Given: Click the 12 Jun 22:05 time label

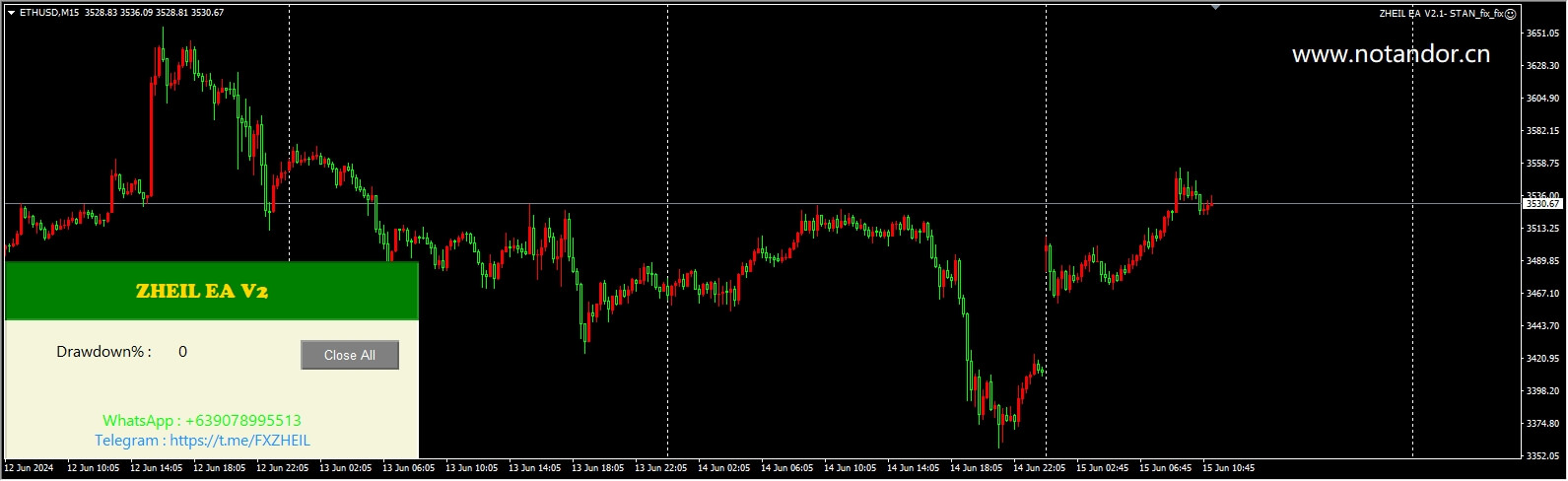Looking at the screenshot, I should tap(282, 468).
